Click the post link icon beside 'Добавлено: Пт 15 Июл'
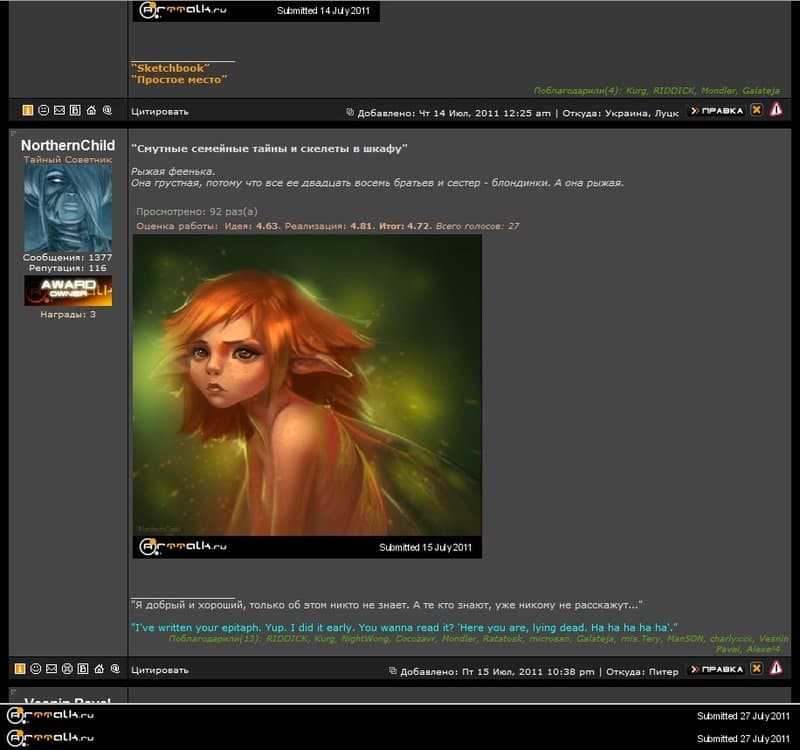Image resolution: width=800 pixels, height=750 pixels. [x=392, y=671]
